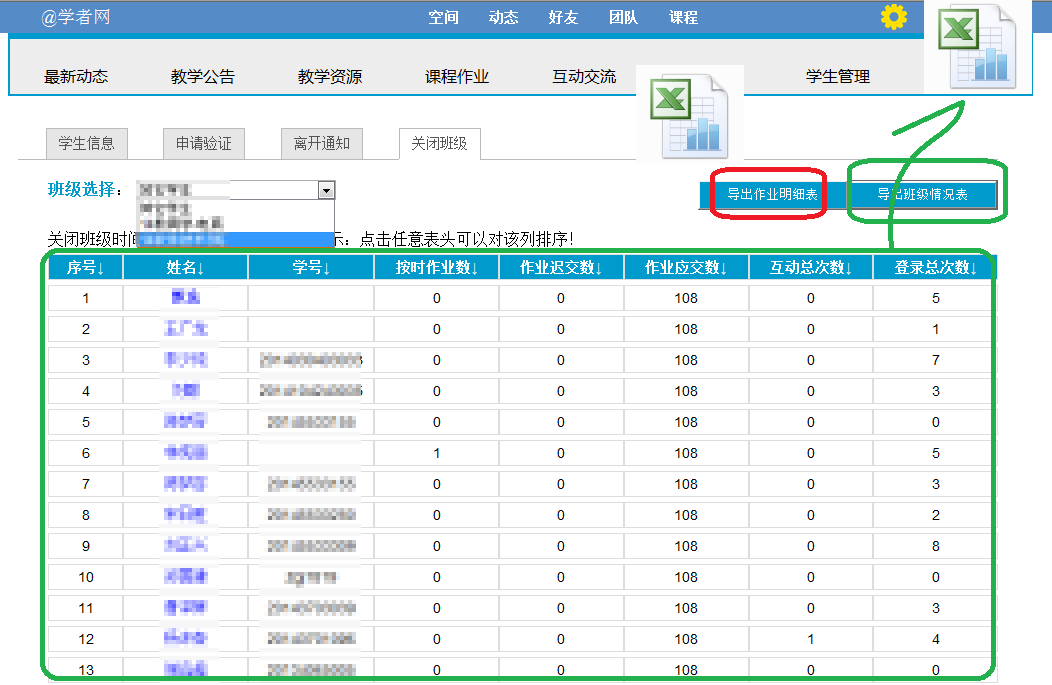Open 学生管理 in navigation menu
This screenshot has height=685, width=1052.
pos(838,77)
